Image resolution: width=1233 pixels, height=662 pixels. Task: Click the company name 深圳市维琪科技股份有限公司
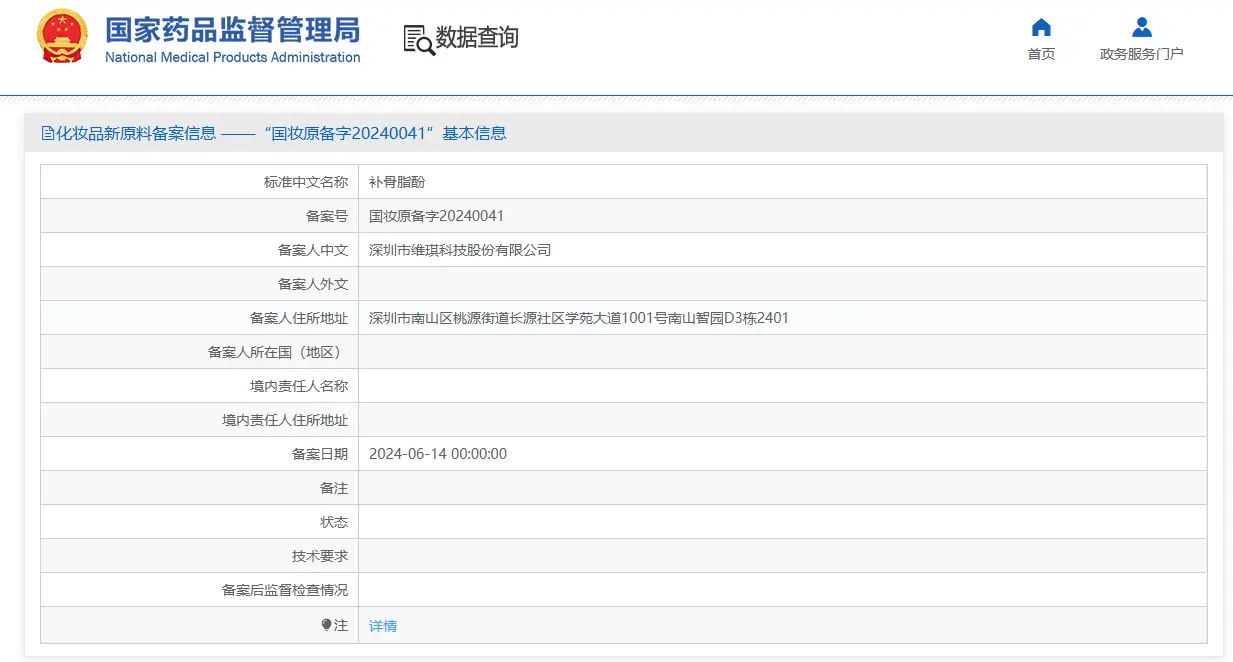pos(460,249)
